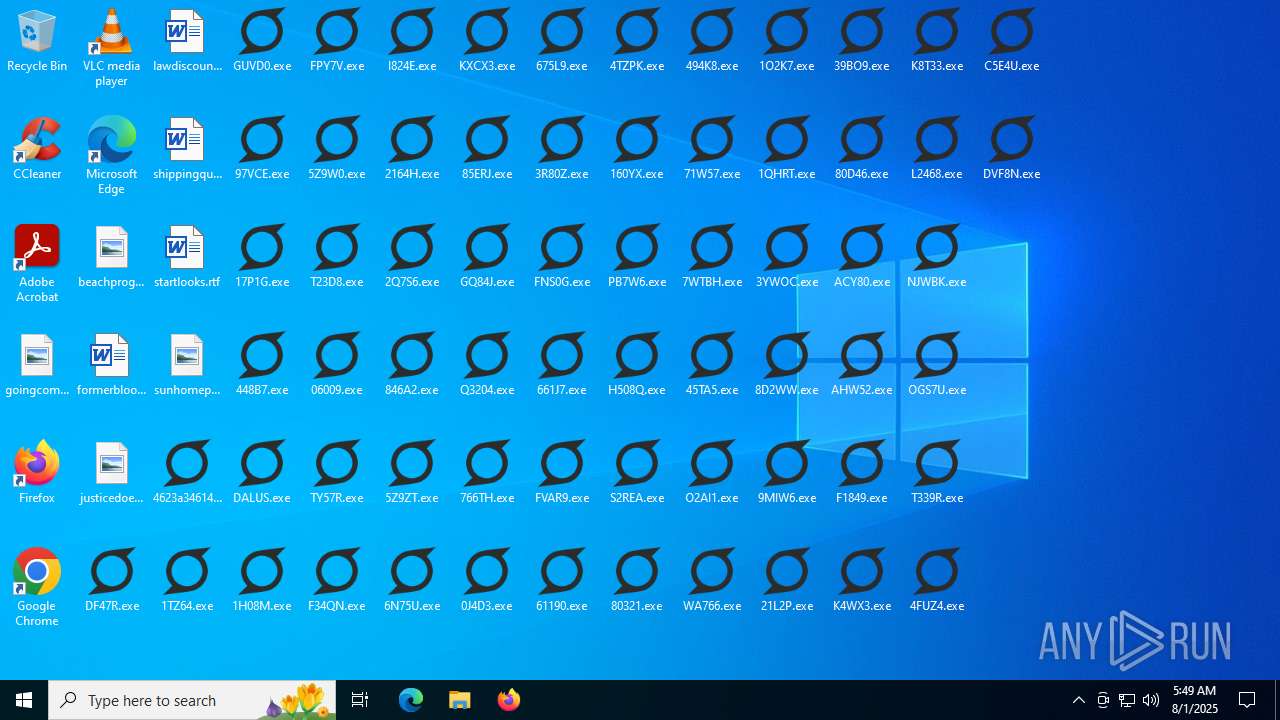Screen dimensions: 1280x720
Task: Open Task View from the taskbar
Action: [360, 700]
